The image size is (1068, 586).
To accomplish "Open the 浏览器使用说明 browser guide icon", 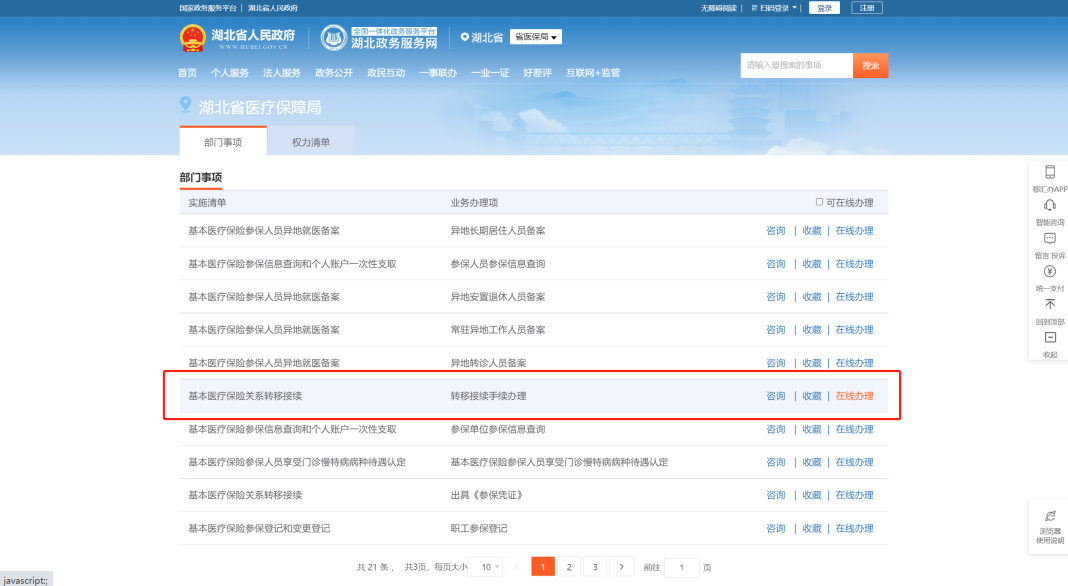I will (x=1050, y=516).
